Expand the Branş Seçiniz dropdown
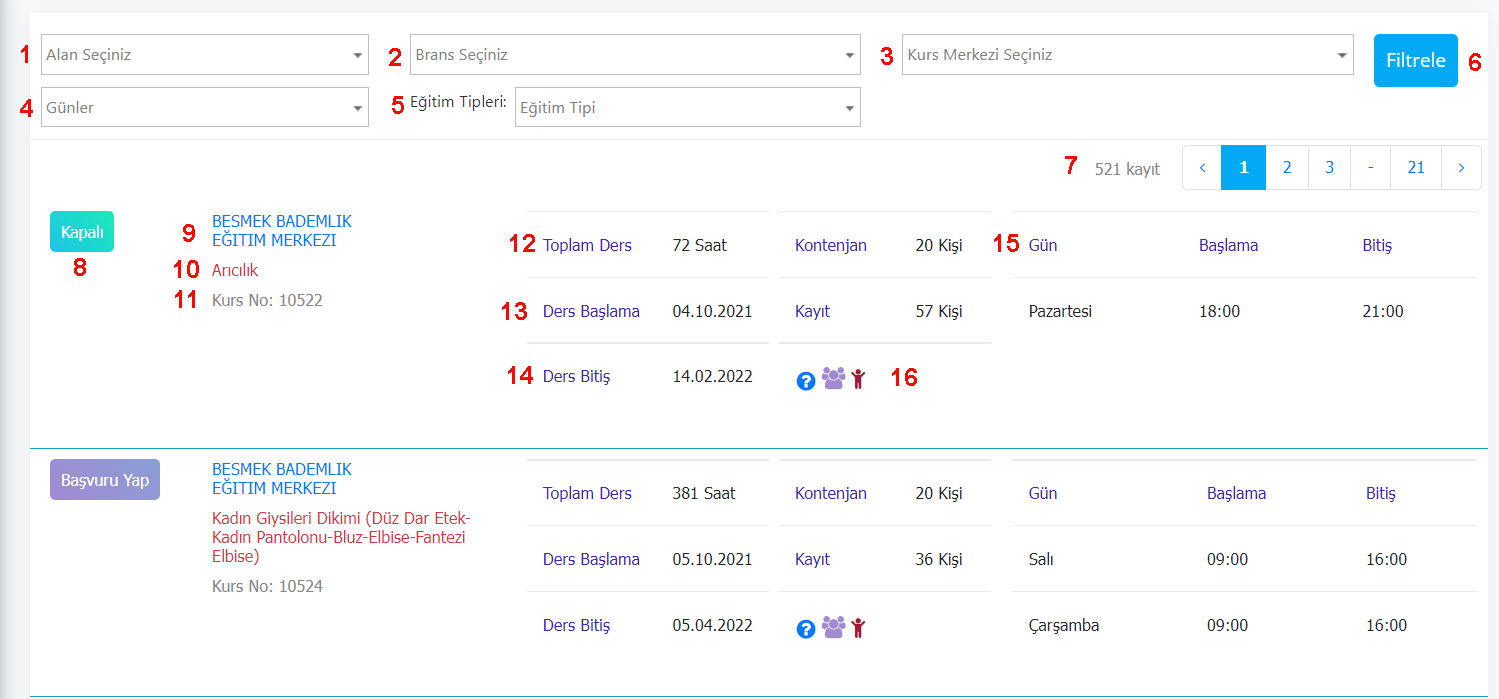Screen dimensions: 1499x699 (635, 55)
